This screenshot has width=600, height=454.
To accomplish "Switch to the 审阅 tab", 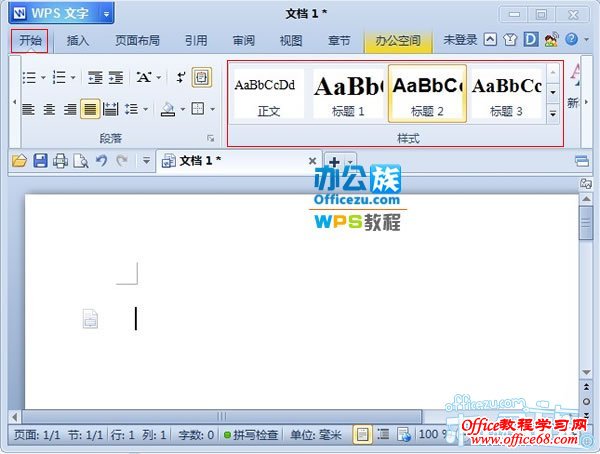I will point(243,40).
